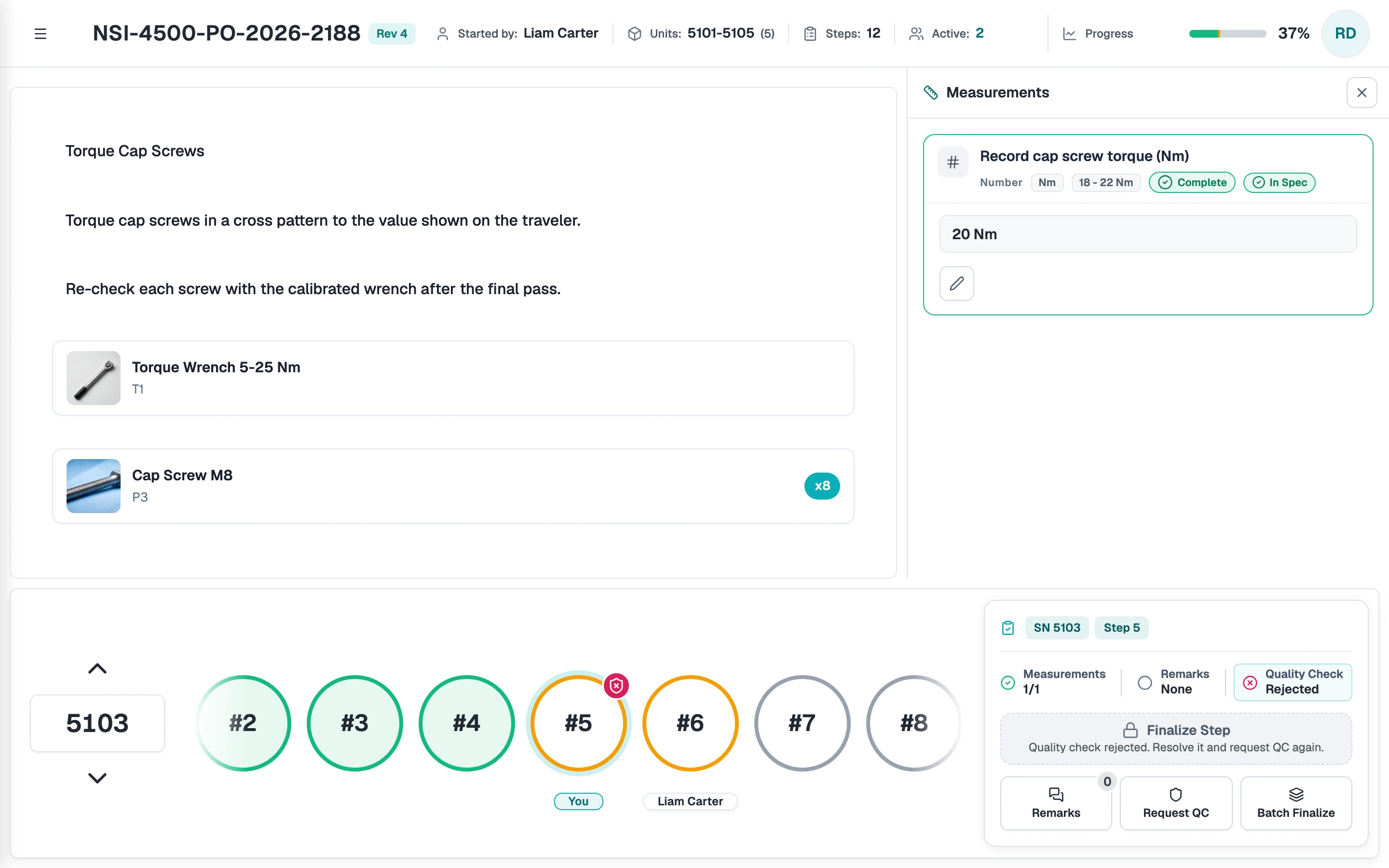Click the x8 quantity badge

(822, 486)
